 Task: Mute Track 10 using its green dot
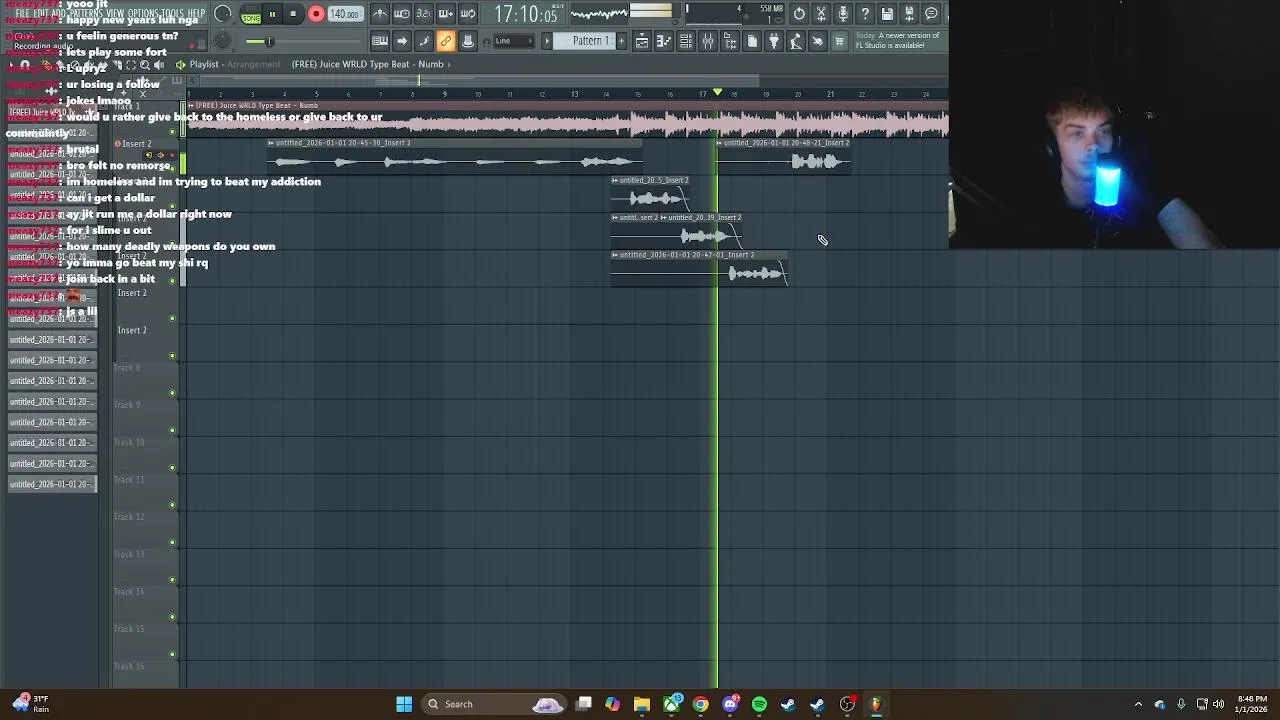tap(172, 468)
